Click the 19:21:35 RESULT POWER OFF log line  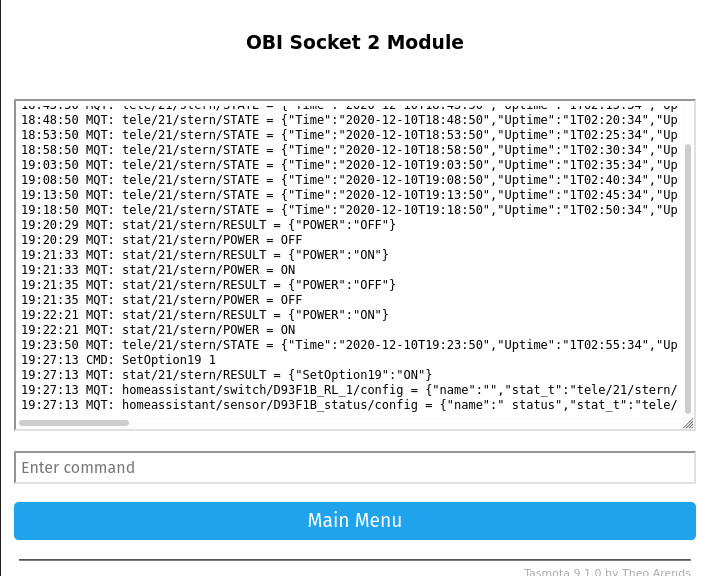coord(208,285)
